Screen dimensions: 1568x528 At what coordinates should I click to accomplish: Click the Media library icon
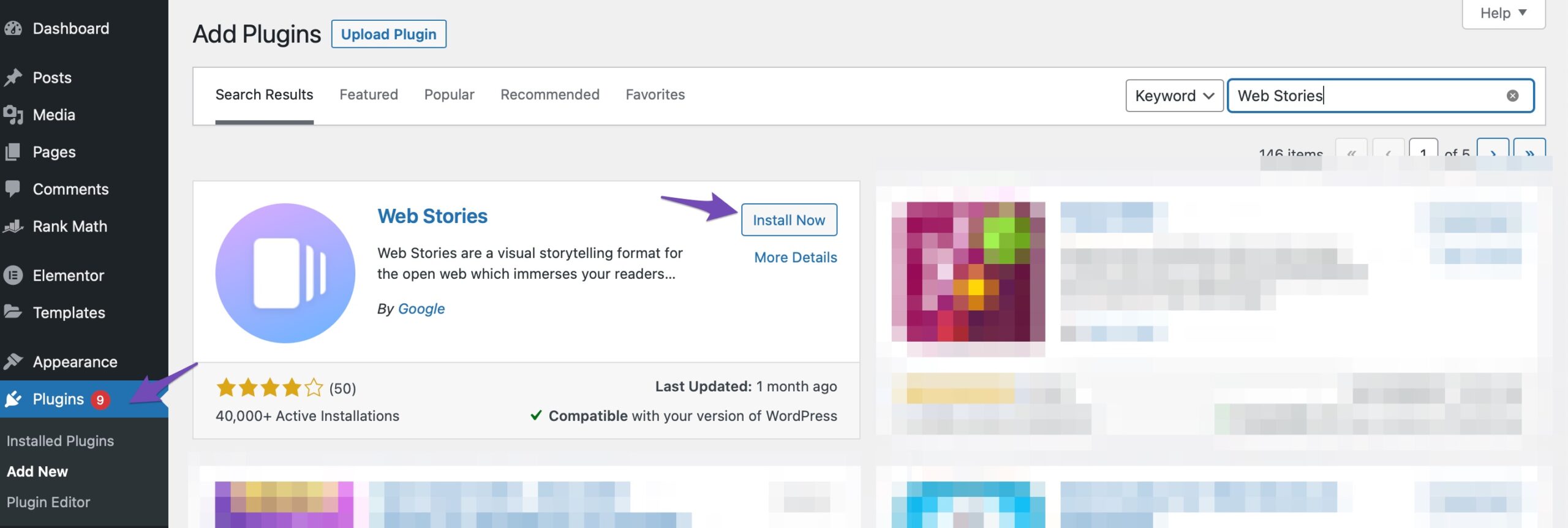[x=13, y=115]
